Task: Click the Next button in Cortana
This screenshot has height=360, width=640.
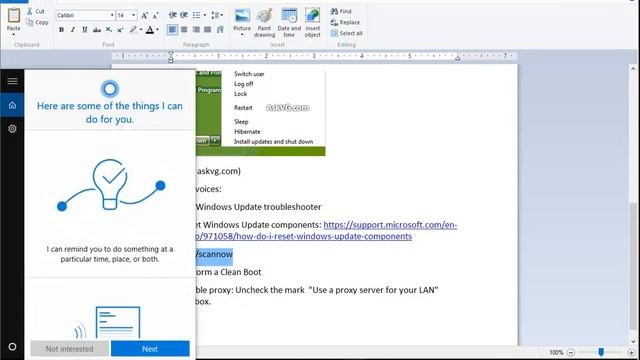Action: pos(150,349)
